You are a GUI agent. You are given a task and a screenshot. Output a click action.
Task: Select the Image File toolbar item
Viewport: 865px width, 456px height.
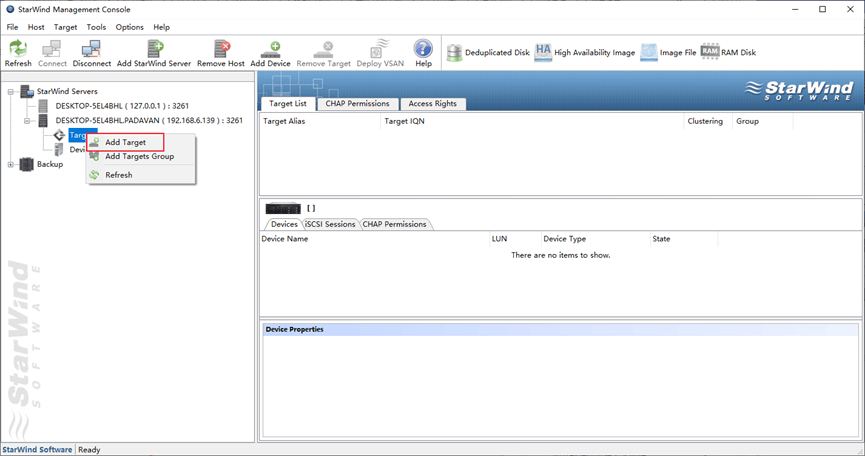click(668, 52)
